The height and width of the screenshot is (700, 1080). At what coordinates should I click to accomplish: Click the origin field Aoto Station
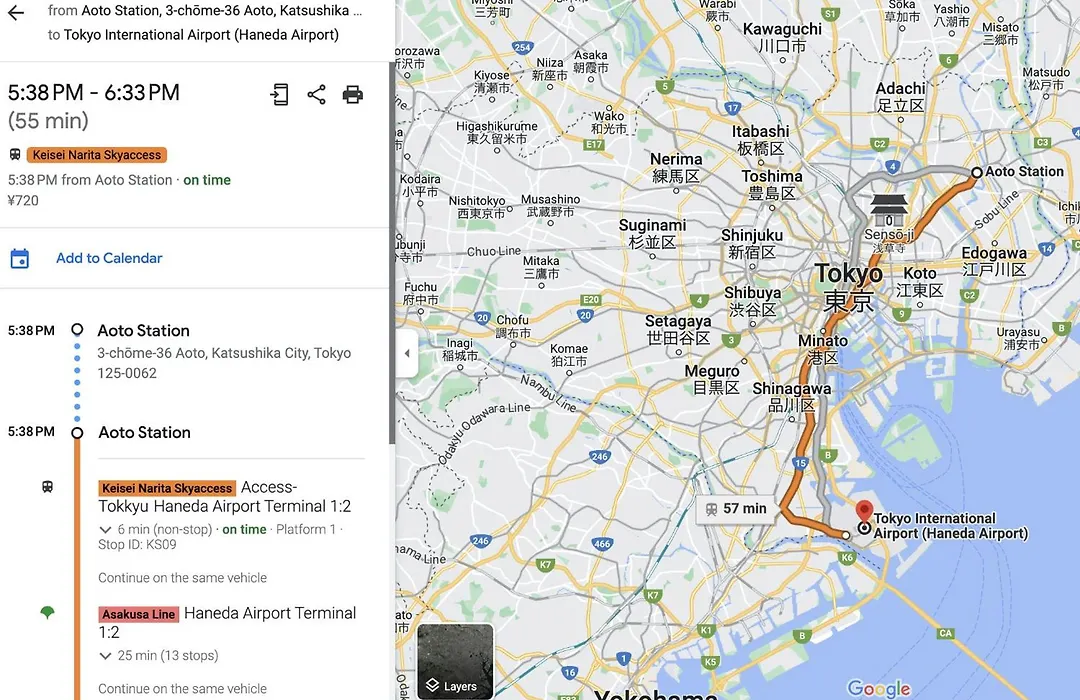point(205,11)
